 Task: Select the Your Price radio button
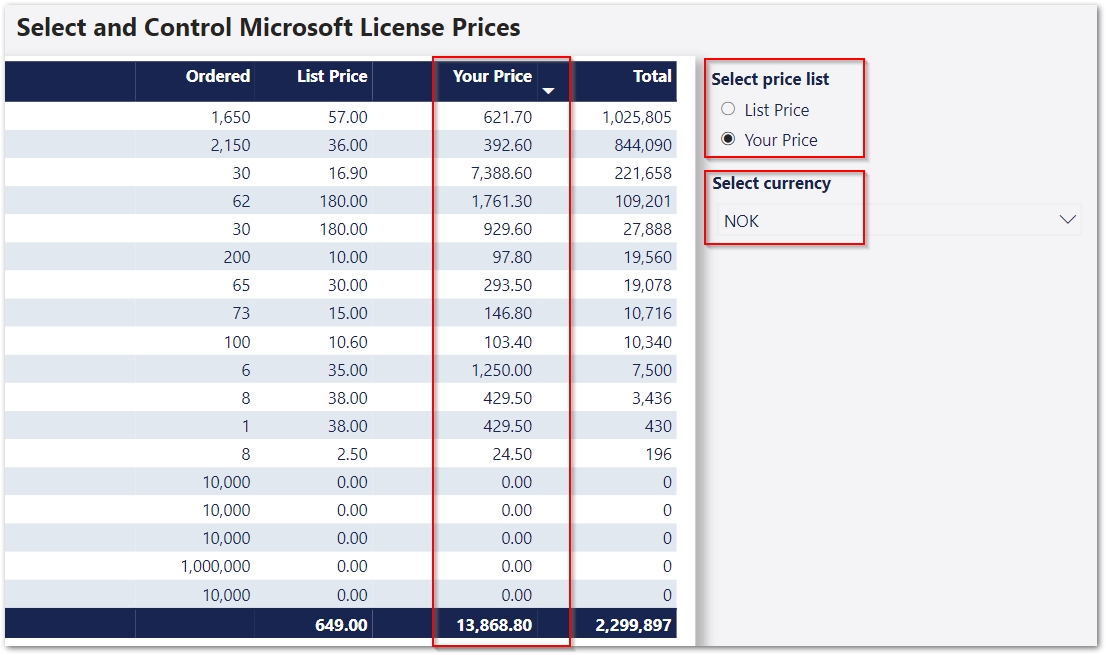coord(728,139)
